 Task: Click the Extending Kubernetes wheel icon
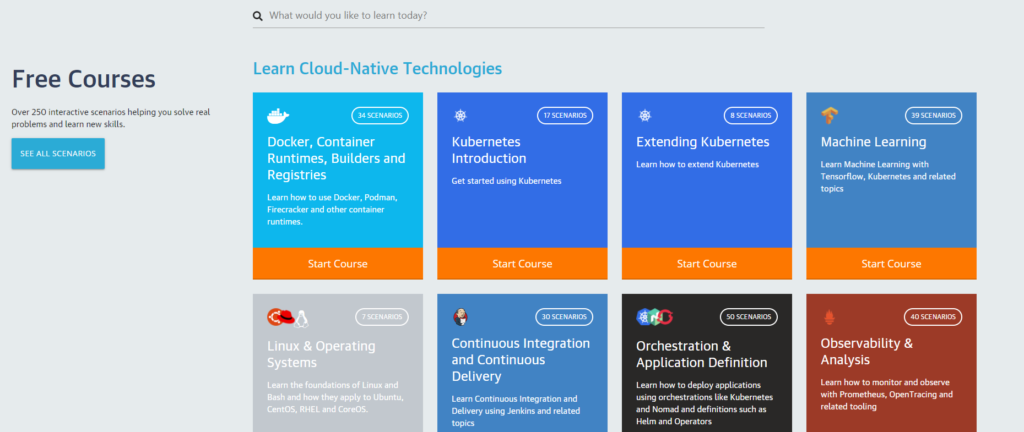pyautogui.click(x=645, y=116)
